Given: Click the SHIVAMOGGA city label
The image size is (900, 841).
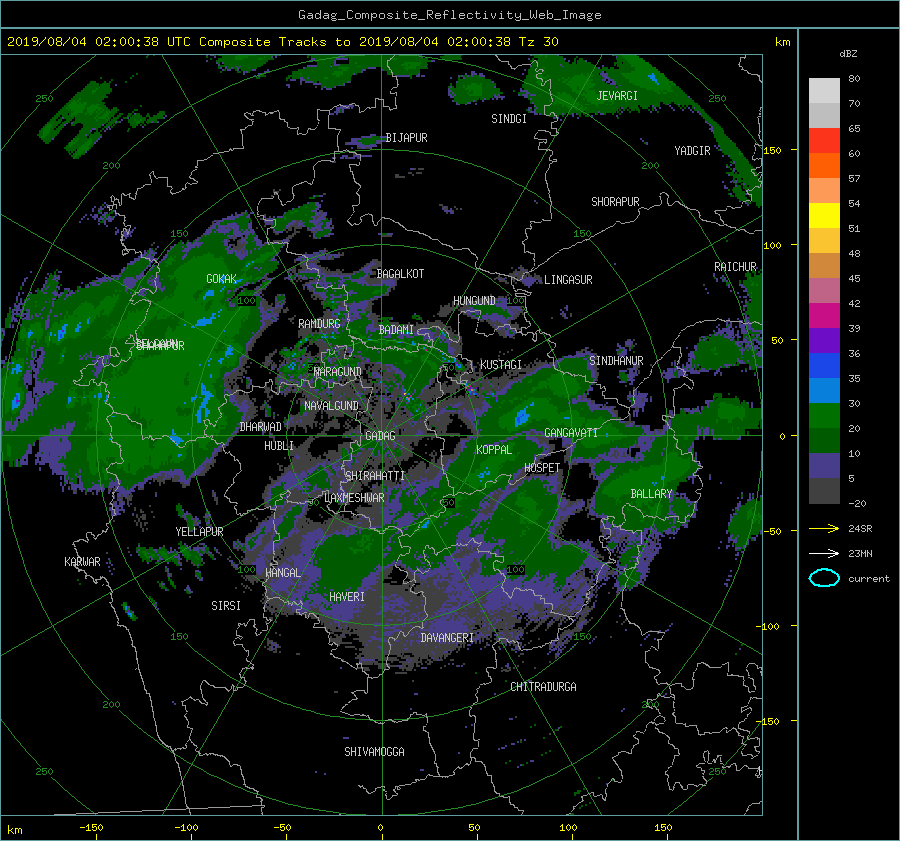Looking at the screenshot, I should 374,752.
